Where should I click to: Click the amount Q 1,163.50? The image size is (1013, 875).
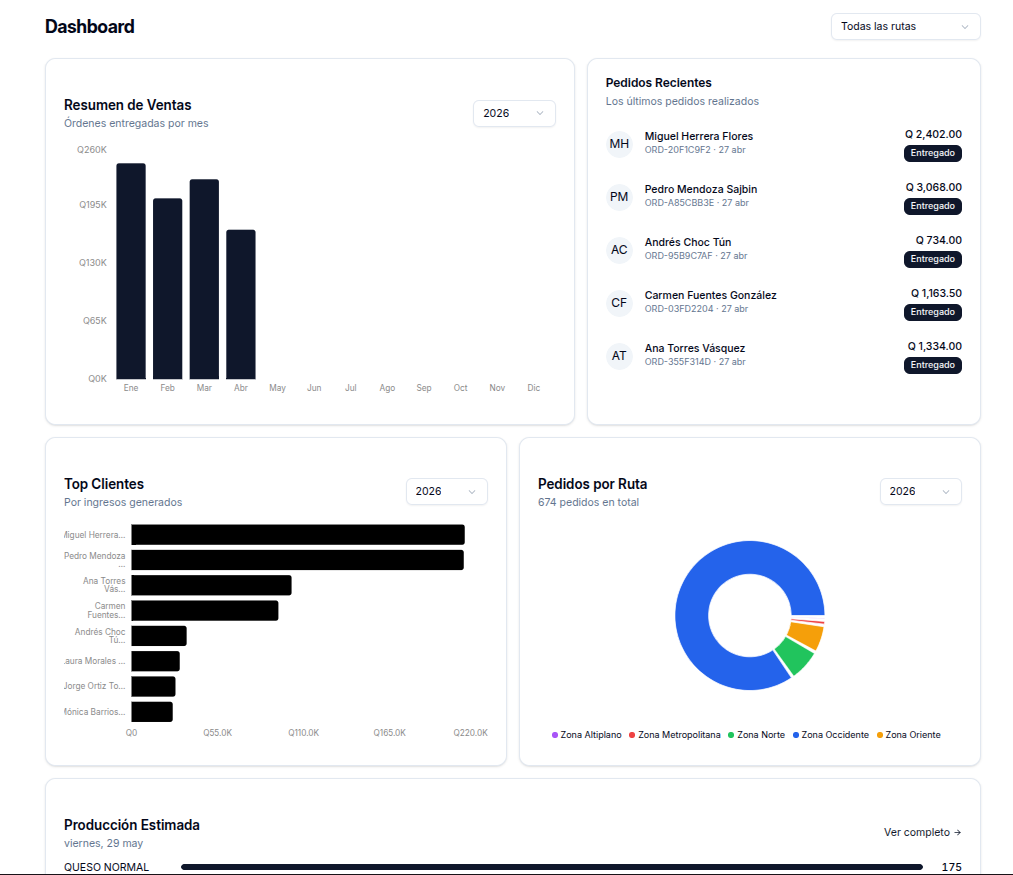click(936, 293)
